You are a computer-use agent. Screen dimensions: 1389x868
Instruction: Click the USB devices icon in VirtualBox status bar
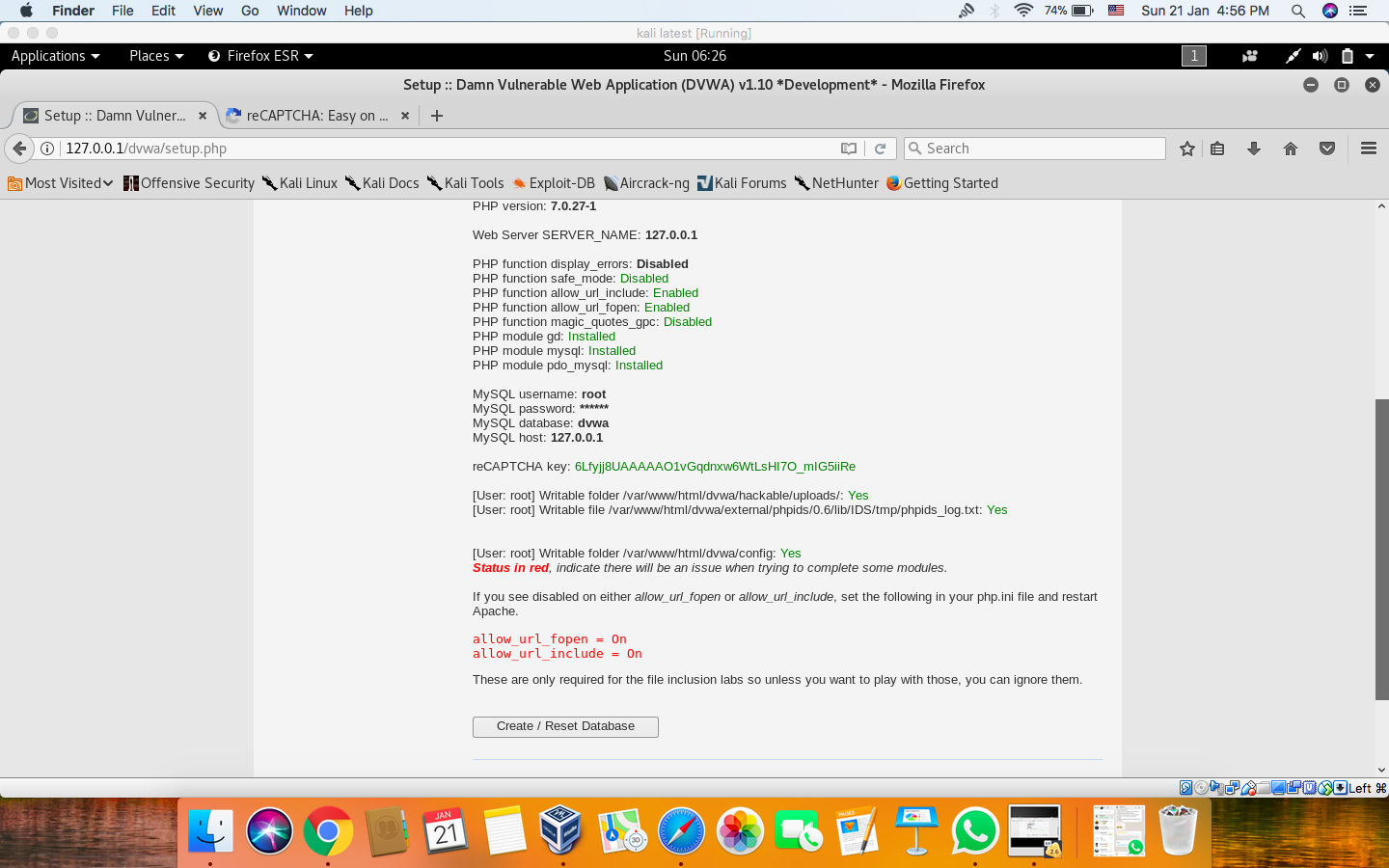tap(1249, 787)
